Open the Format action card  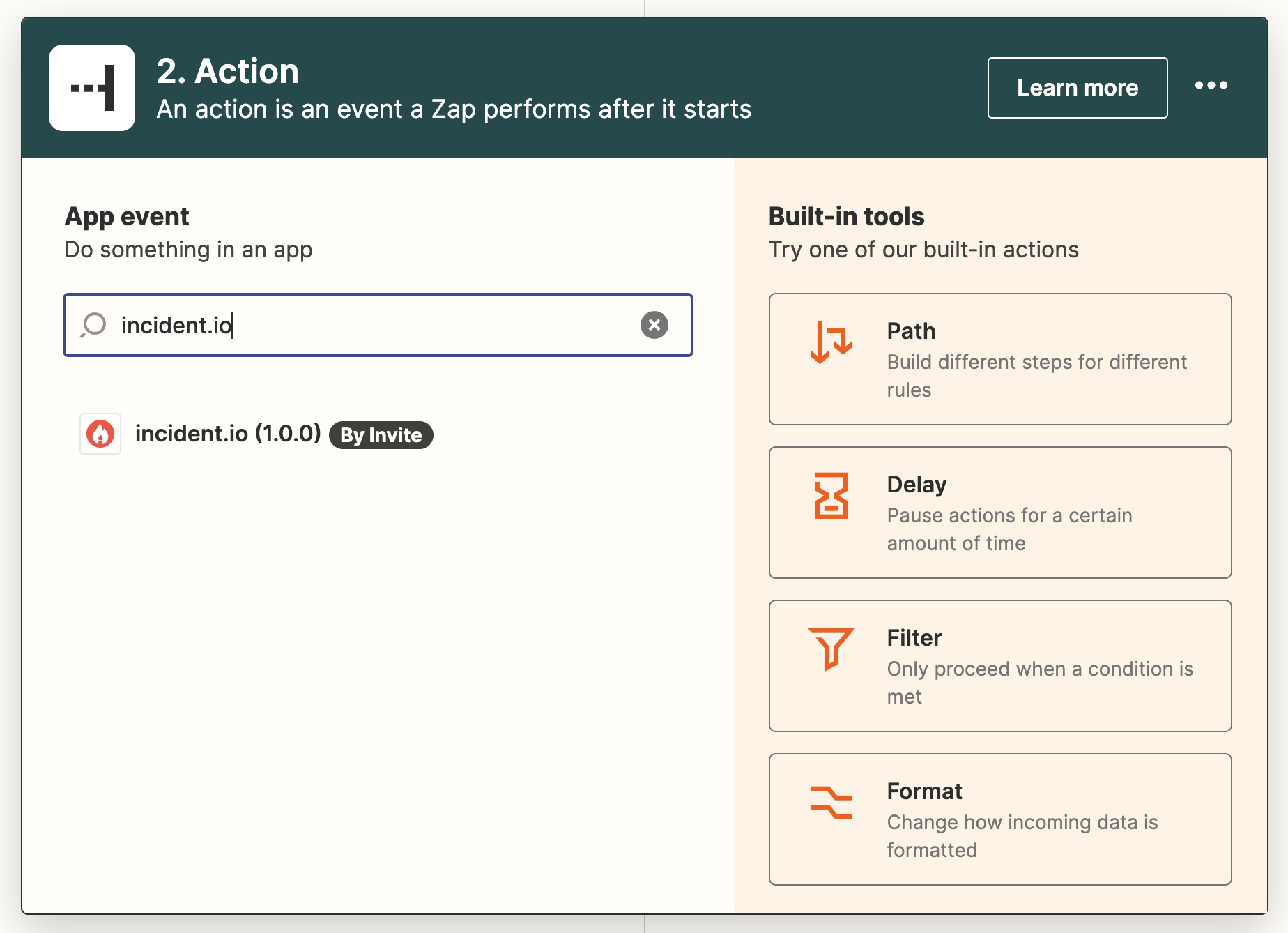click(999, 819)
